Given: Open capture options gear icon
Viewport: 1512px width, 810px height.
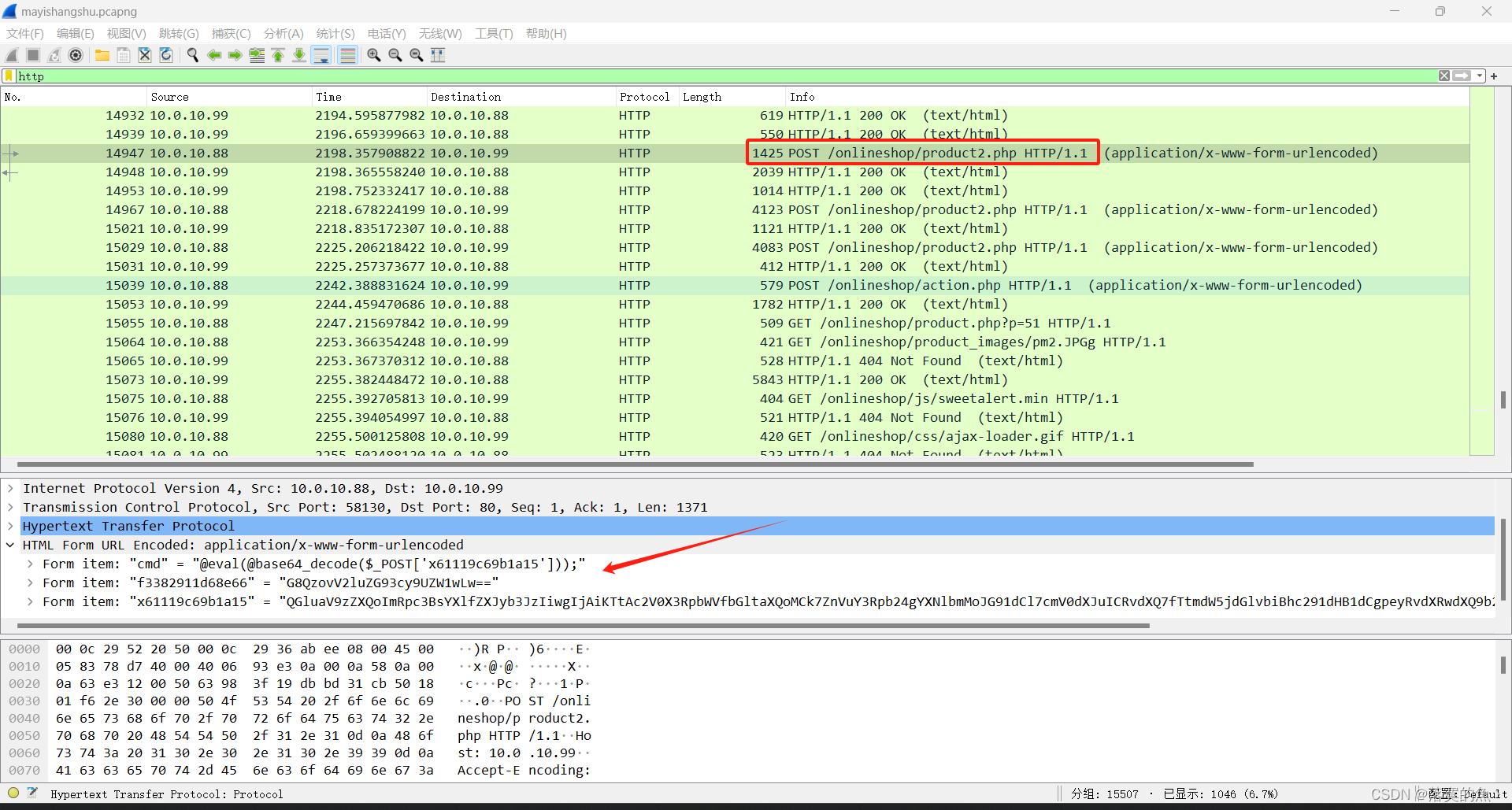Looking at the screenshot, I should pos(76,55).
